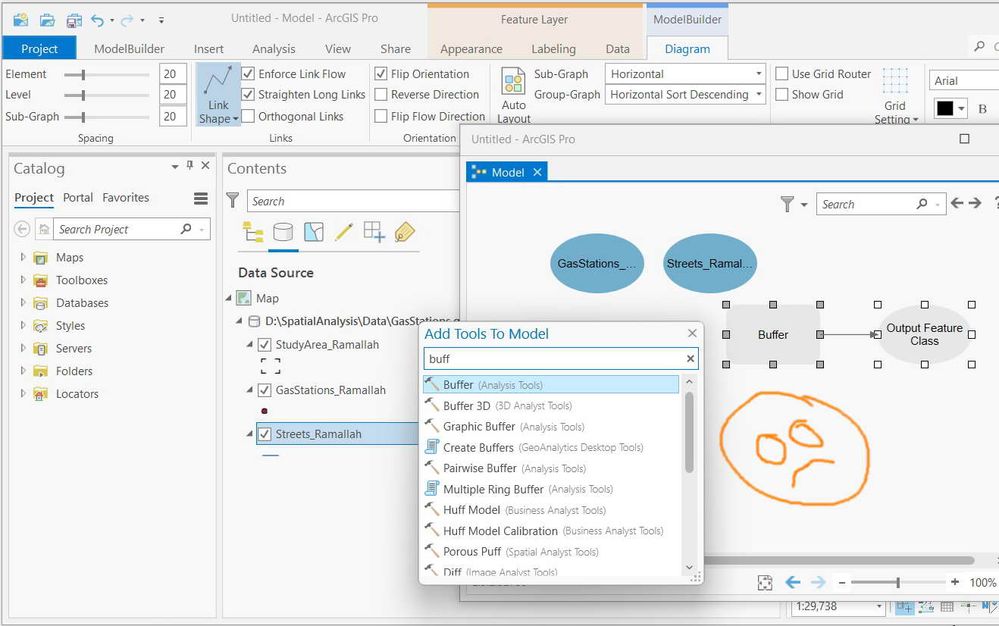
Task: Switch to the Portal tab in Catalog
Action: coord(78,197)
